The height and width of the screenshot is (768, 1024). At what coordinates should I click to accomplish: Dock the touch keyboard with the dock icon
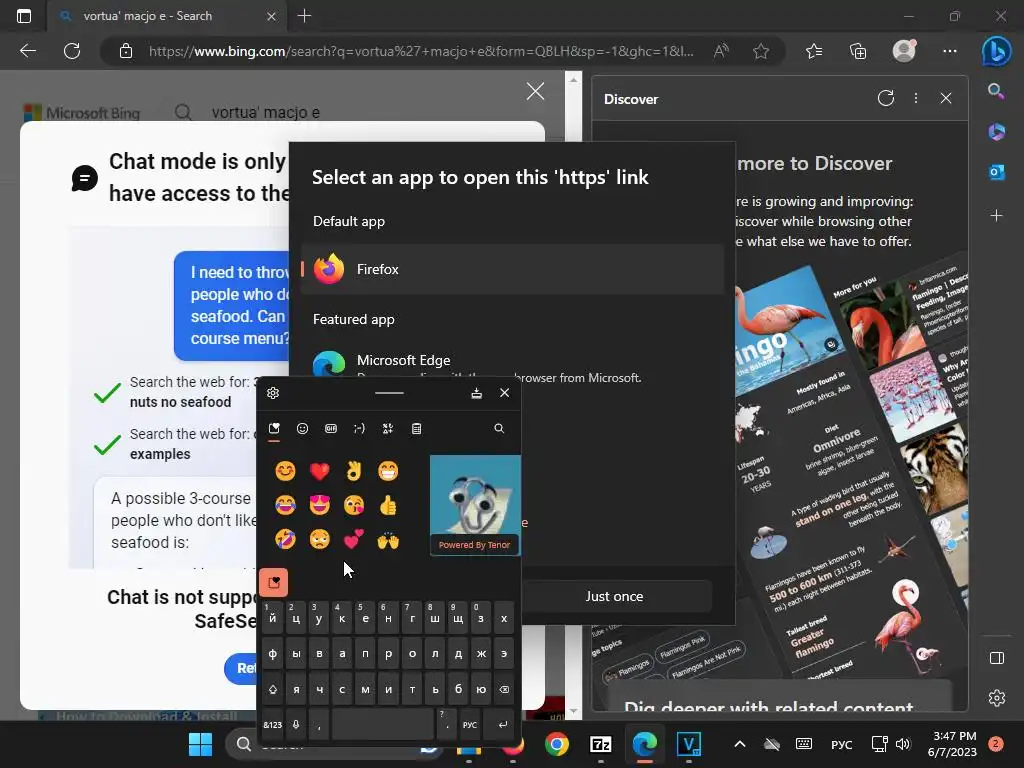[x=477, y=392]
